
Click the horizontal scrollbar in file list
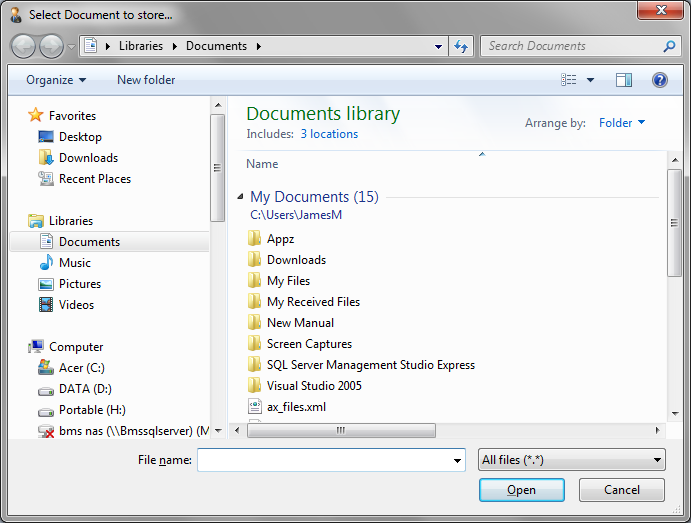(340, 431)
